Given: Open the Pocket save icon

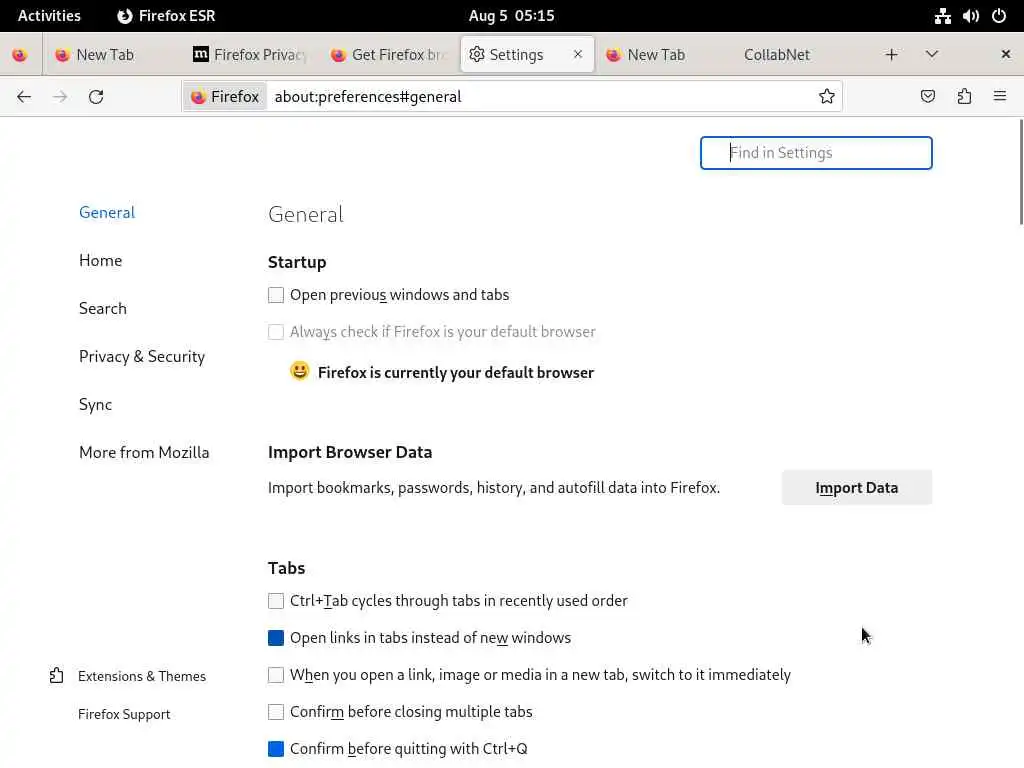Looking at the screenshot, I should (x=928, y=97).
